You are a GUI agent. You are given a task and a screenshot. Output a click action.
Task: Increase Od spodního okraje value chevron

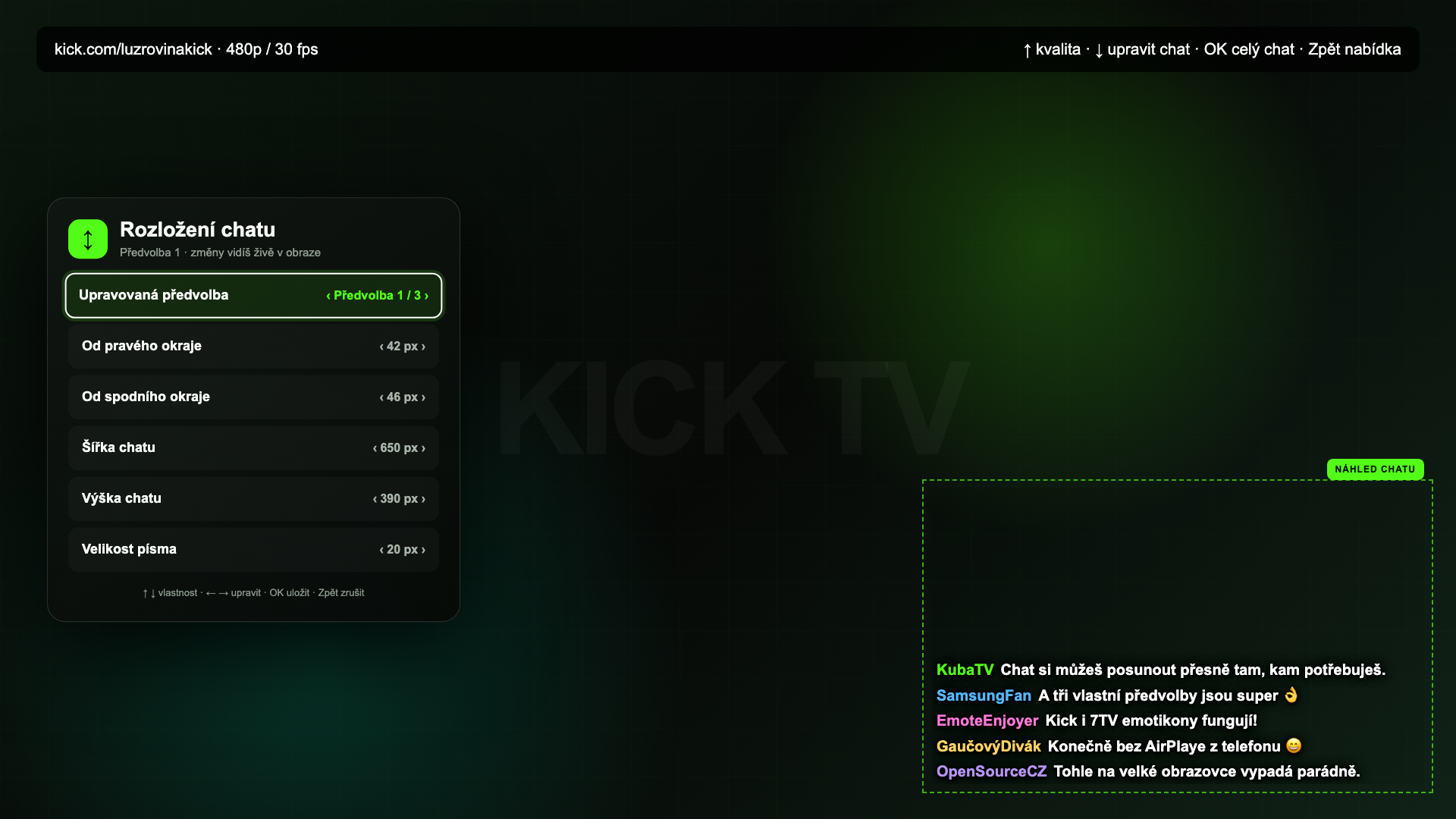423,397
